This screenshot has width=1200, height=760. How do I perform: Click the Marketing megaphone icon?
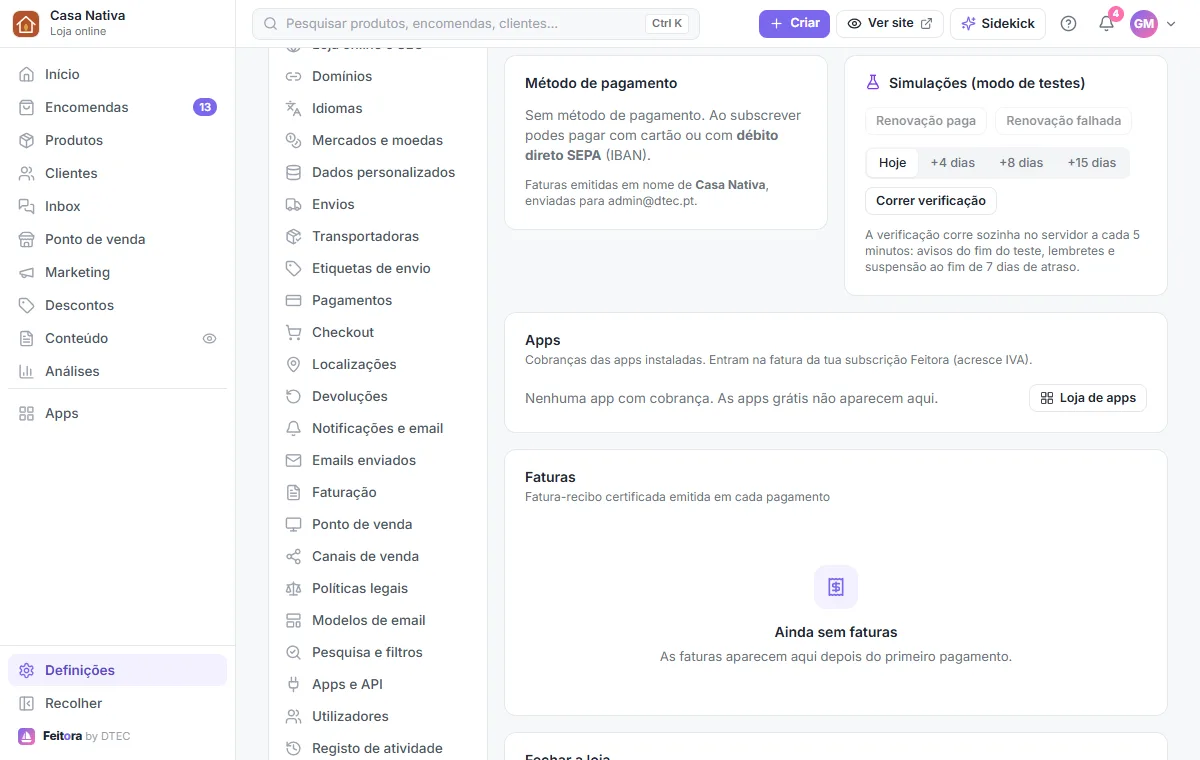click(x=26, y=272)
